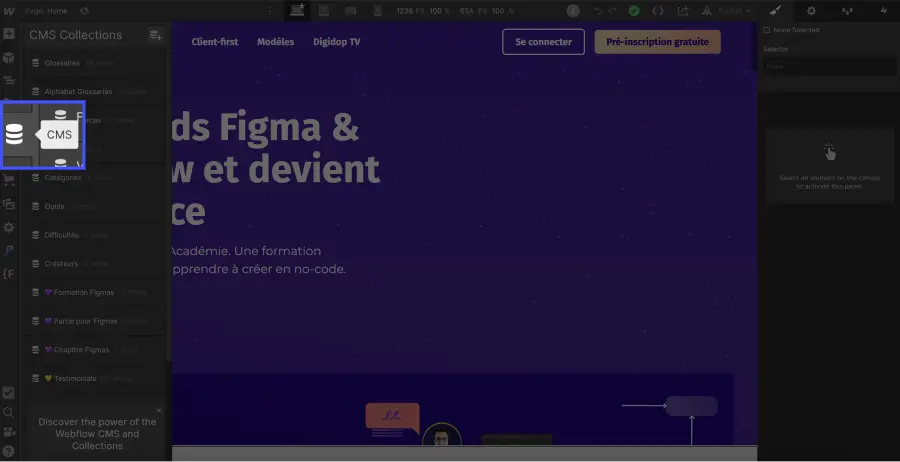Open the Testimonials collection
The image size is (900, 462).
(x=95, y=379)
